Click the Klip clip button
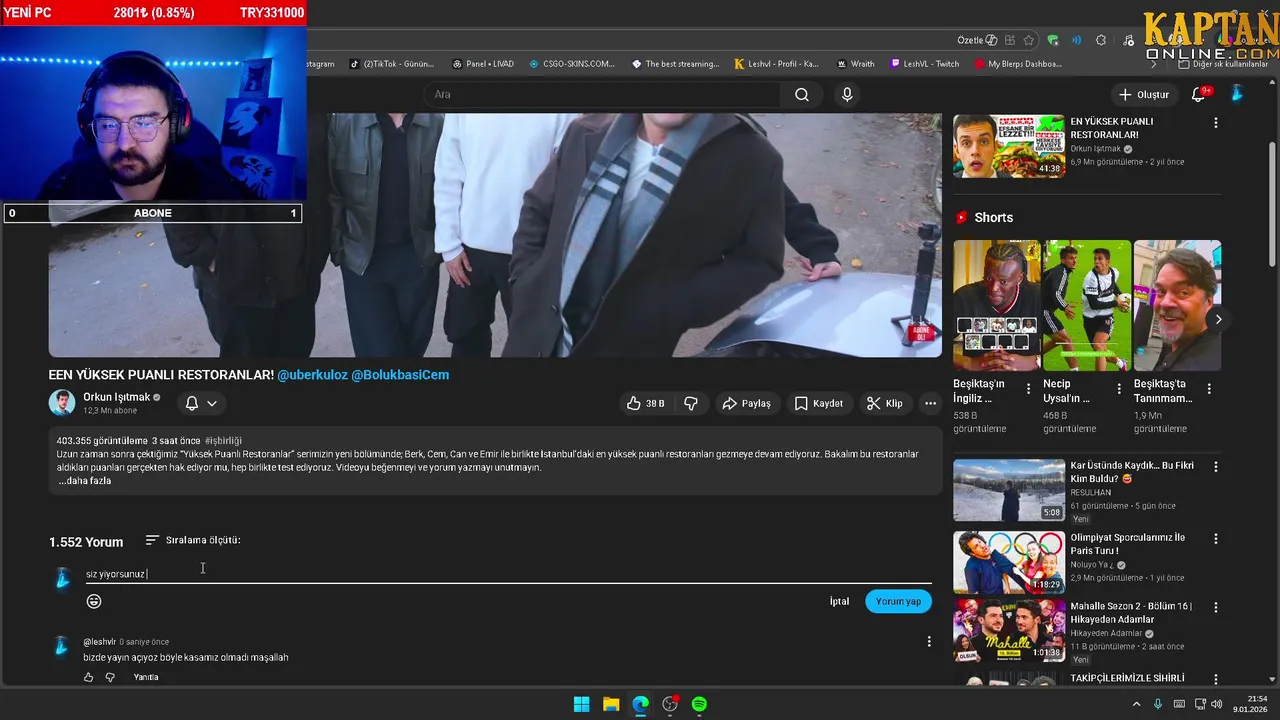Screen dimensions: 1280x720 pyautogui.click(x=885, y=403)
